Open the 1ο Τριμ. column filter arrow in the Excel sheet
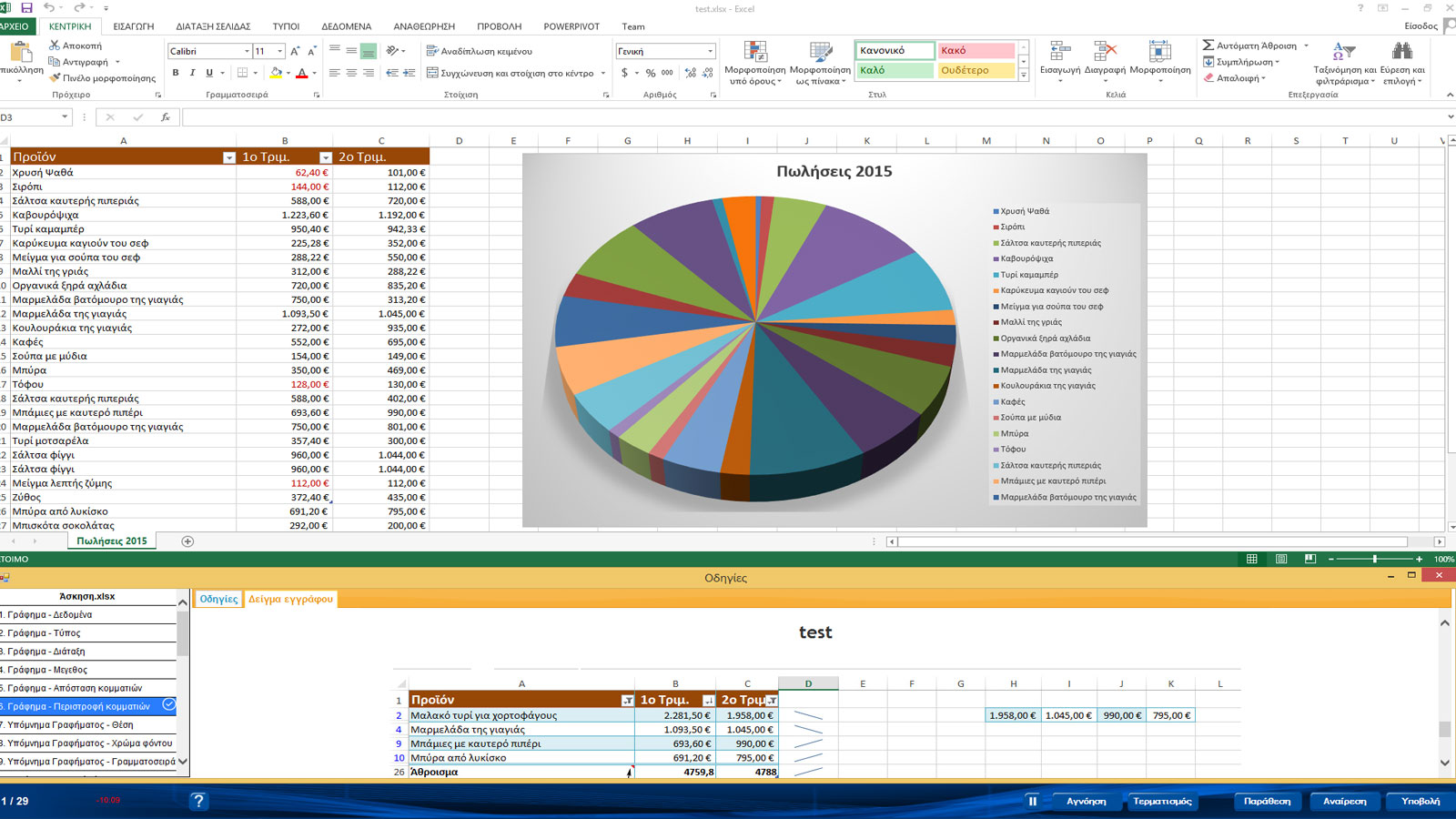 325,157
